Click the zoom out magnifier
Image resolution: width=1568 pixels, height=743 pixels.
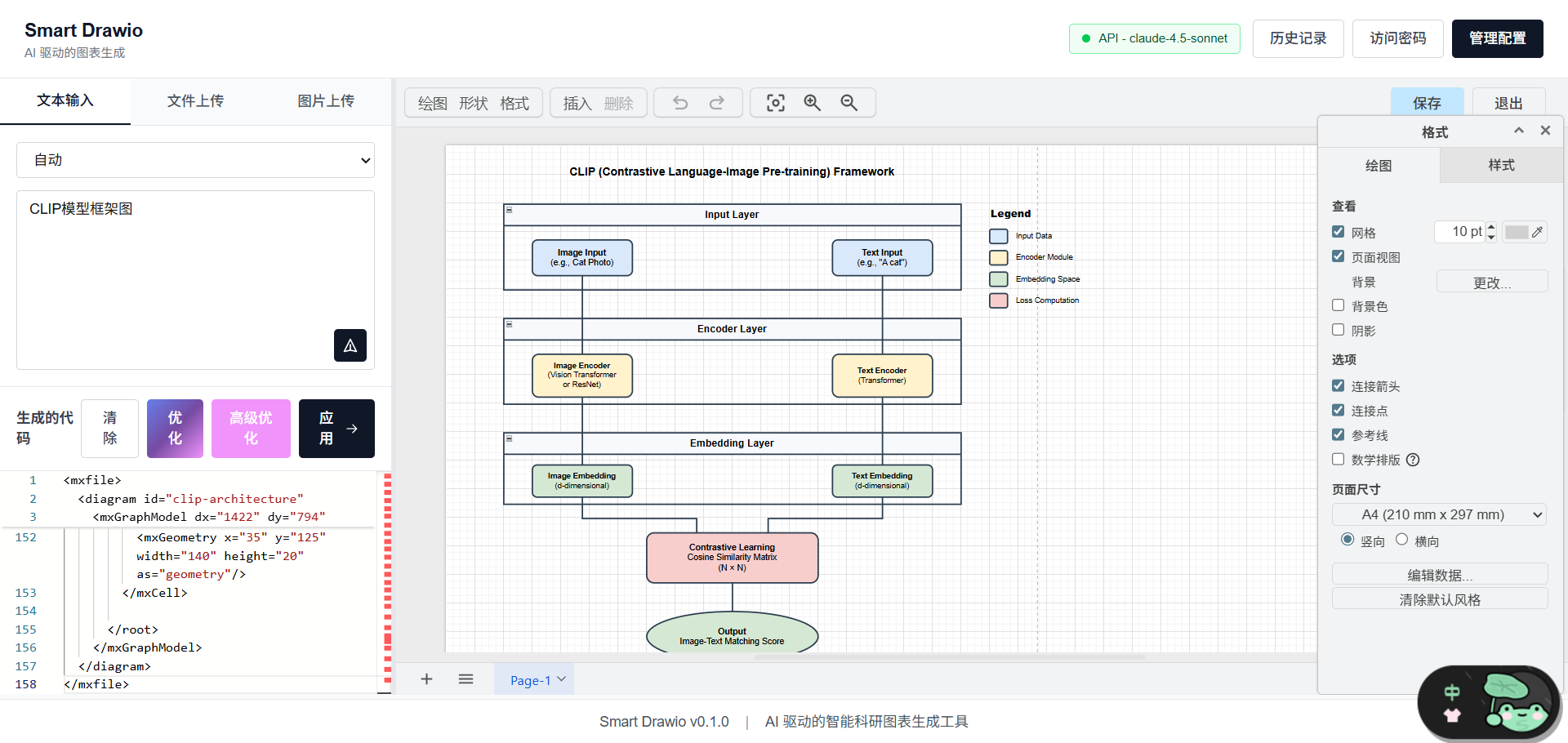[849, 103]
